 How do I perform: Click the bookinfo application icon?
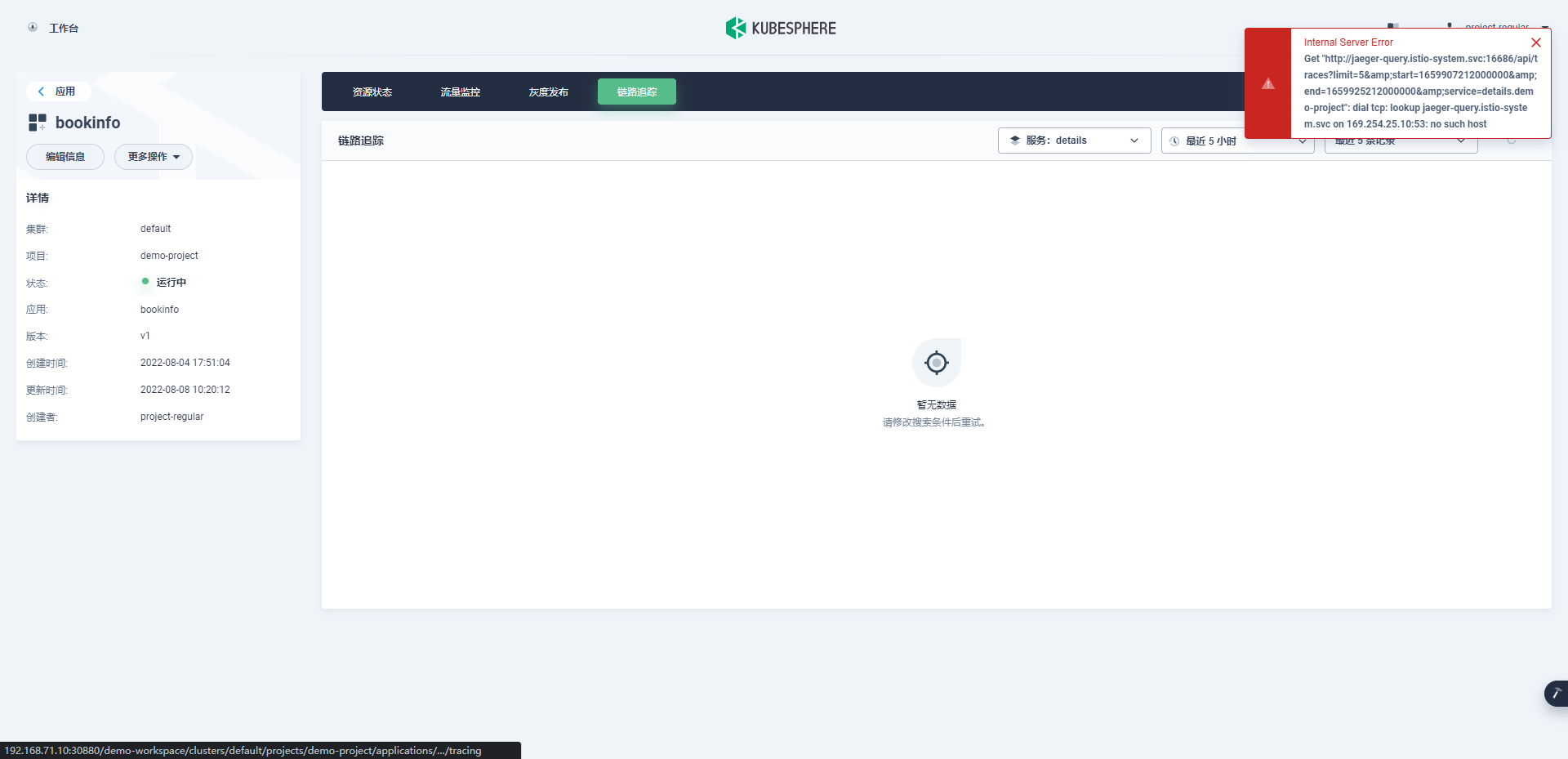coord(38,123)
